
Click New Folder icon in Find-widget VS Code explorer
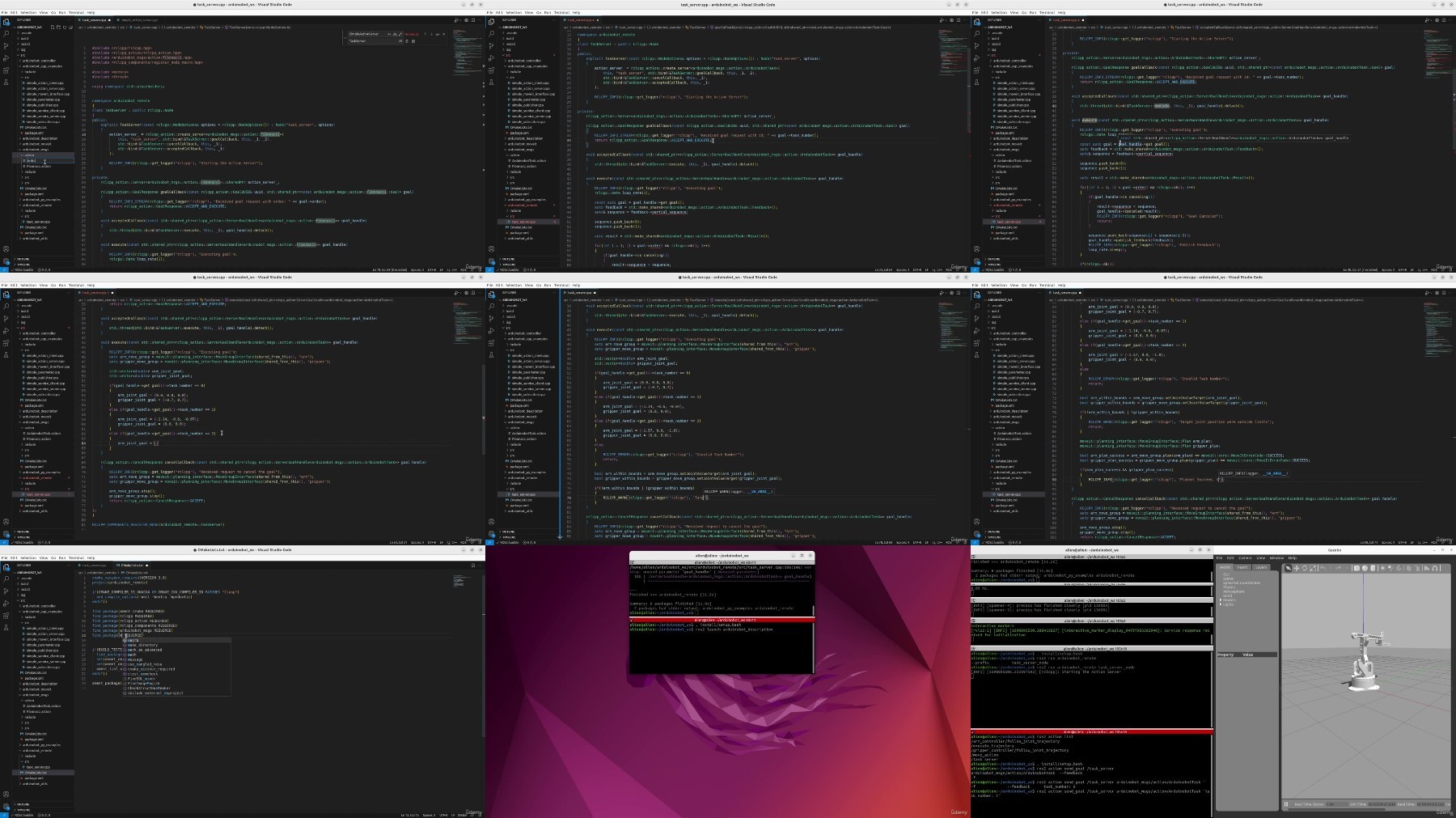pos(58,28)
